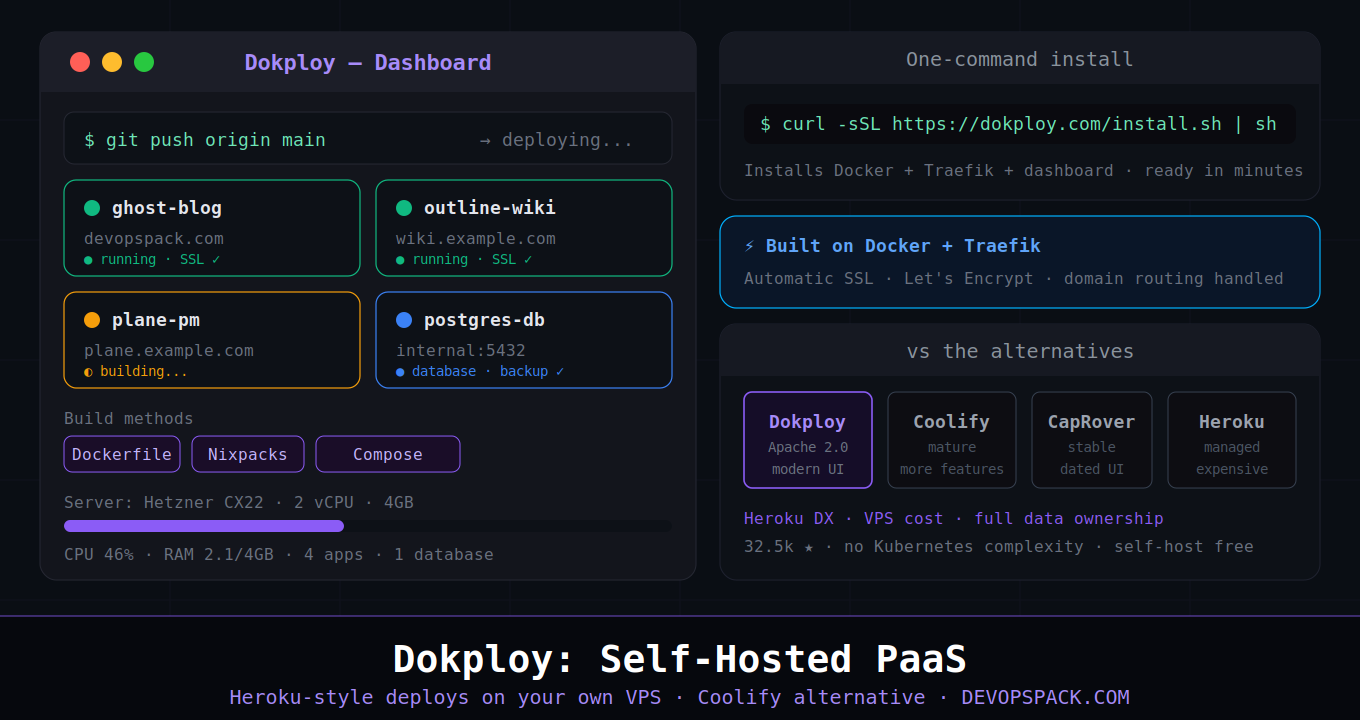Click the 'Built on Docker + Traefik' banner

coord(1020,262)
